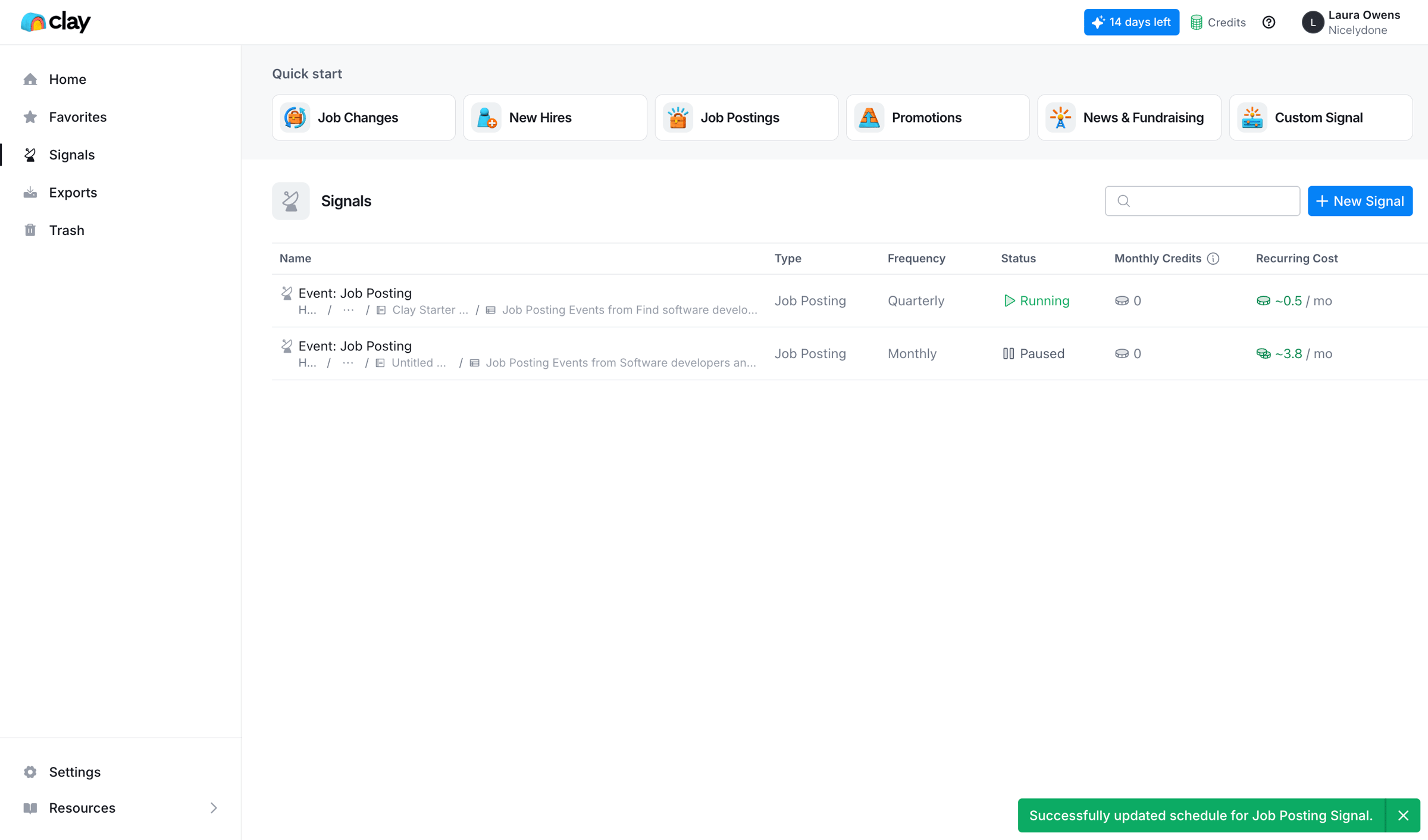Click the Job Changes quick start icon

(295, 117)
